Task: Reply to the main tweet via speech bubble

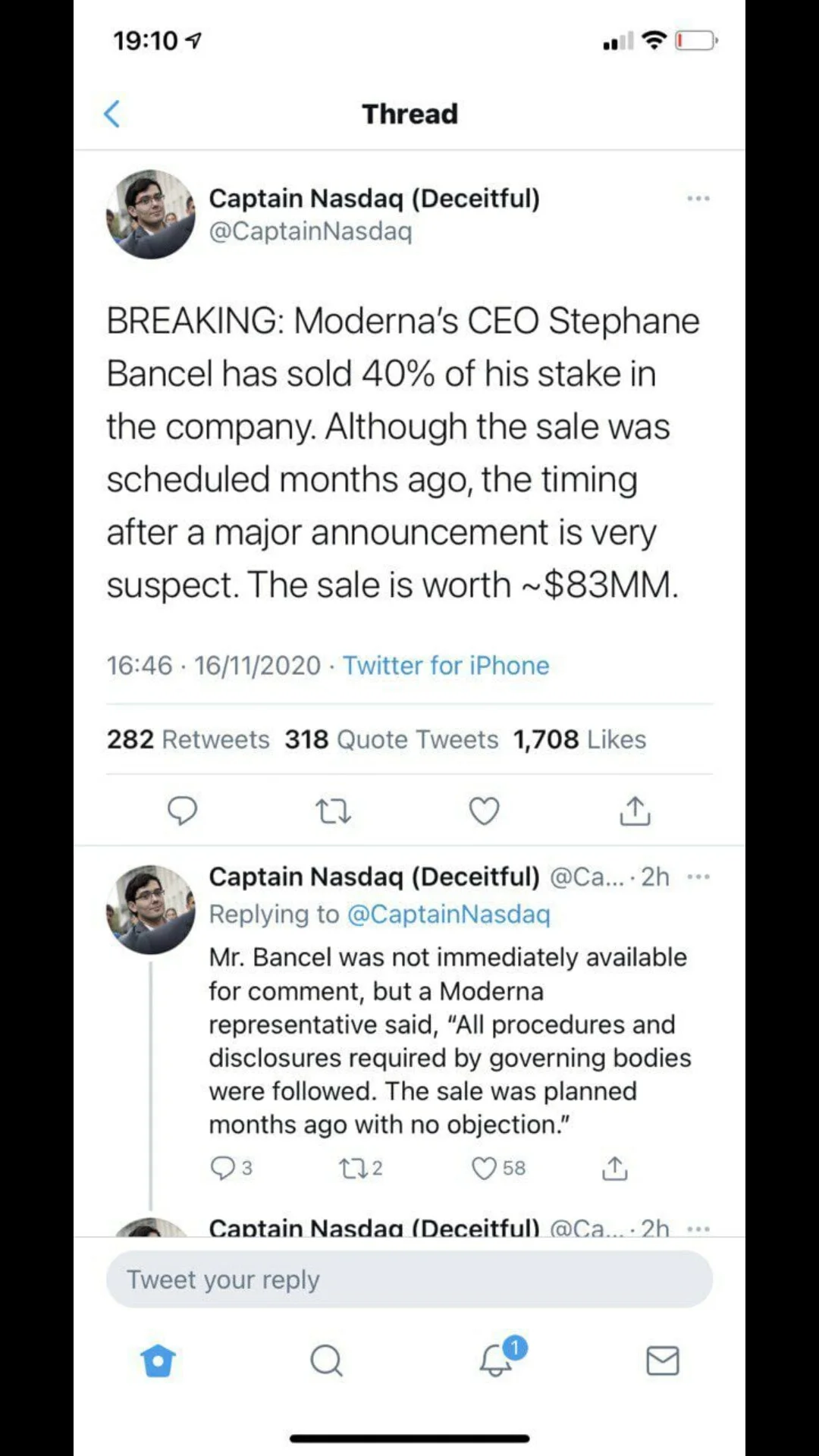Action: 182,811
